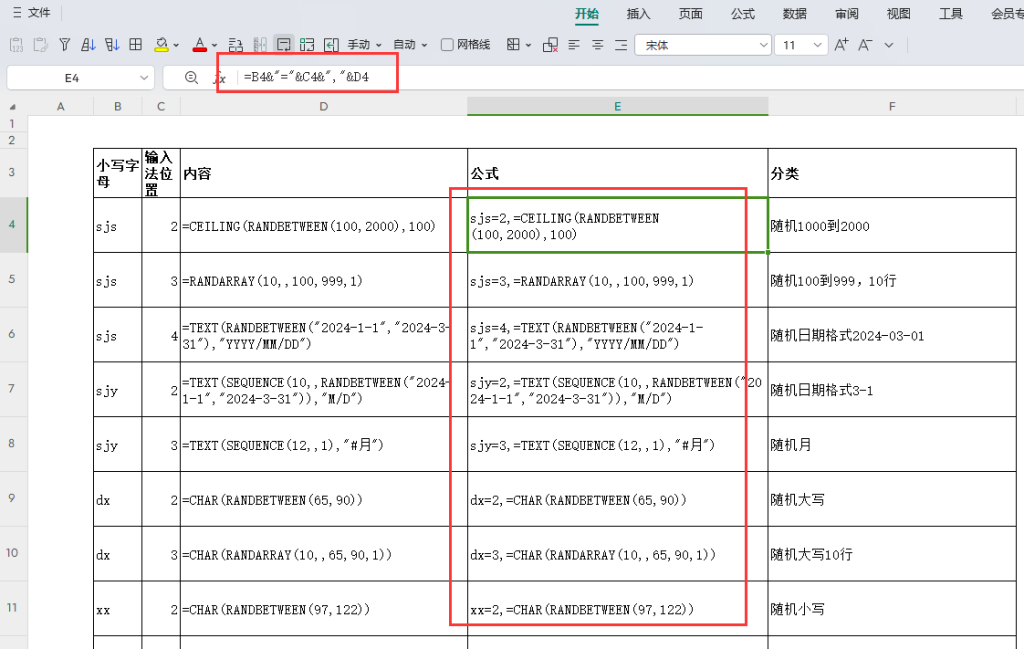Switch to the 数据 tab
This screenshot has width=1024, height=649.
pyautogui.click(x=794, y=14)
